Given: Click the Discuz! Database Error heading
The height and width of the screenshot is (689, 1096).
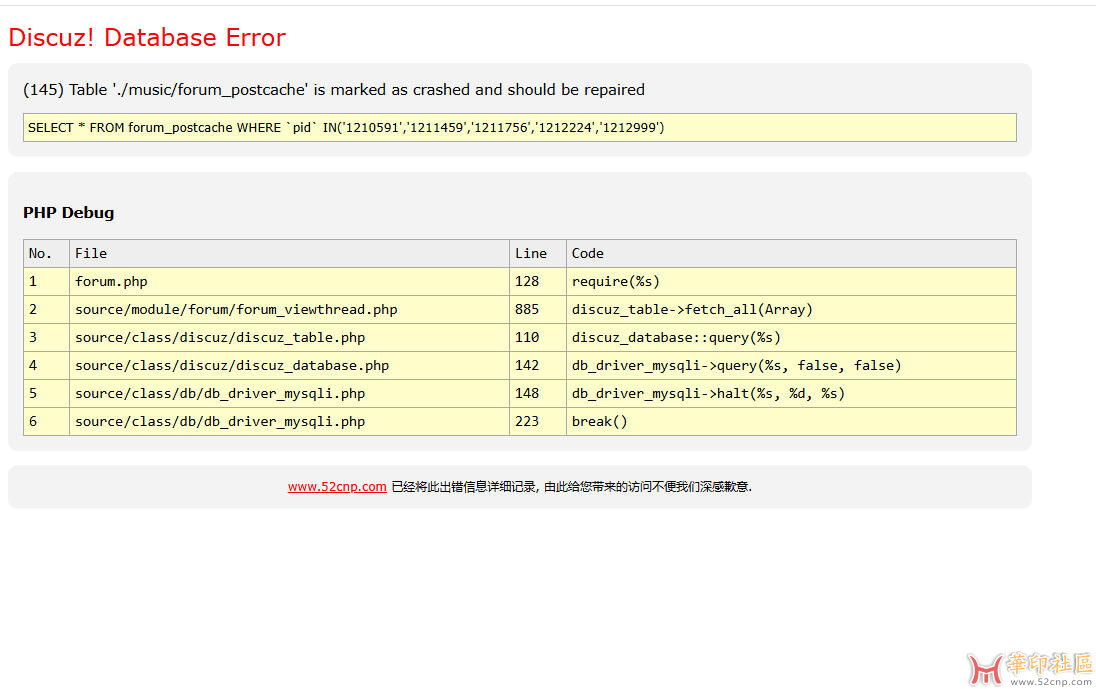Looking at the screenshot, I should click(x=147, y=37).
